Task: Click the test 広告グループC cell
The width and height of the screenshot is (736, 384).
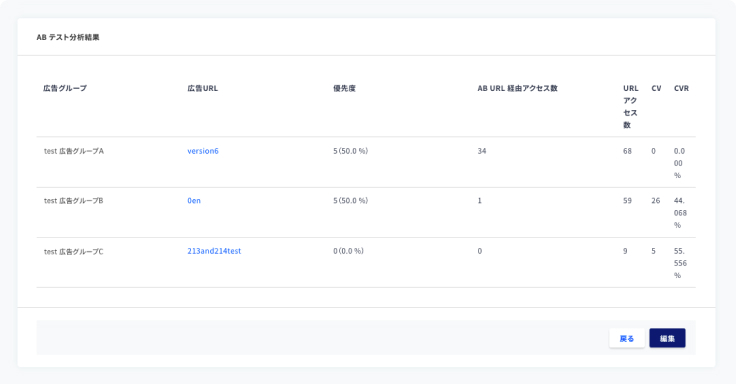Action: pos(74,252)
